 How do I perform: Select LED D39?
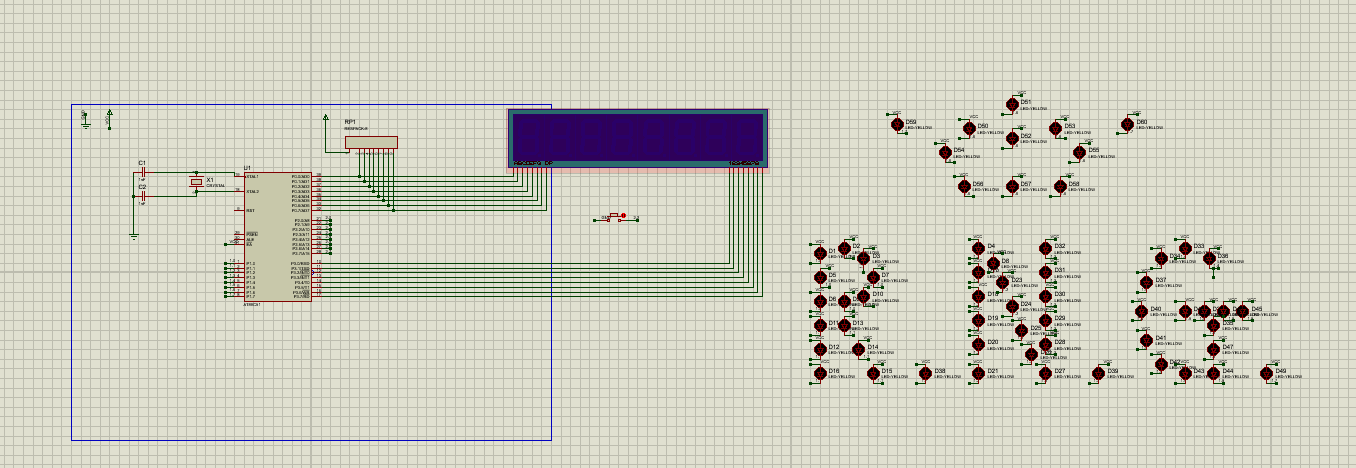[1098, 373]
